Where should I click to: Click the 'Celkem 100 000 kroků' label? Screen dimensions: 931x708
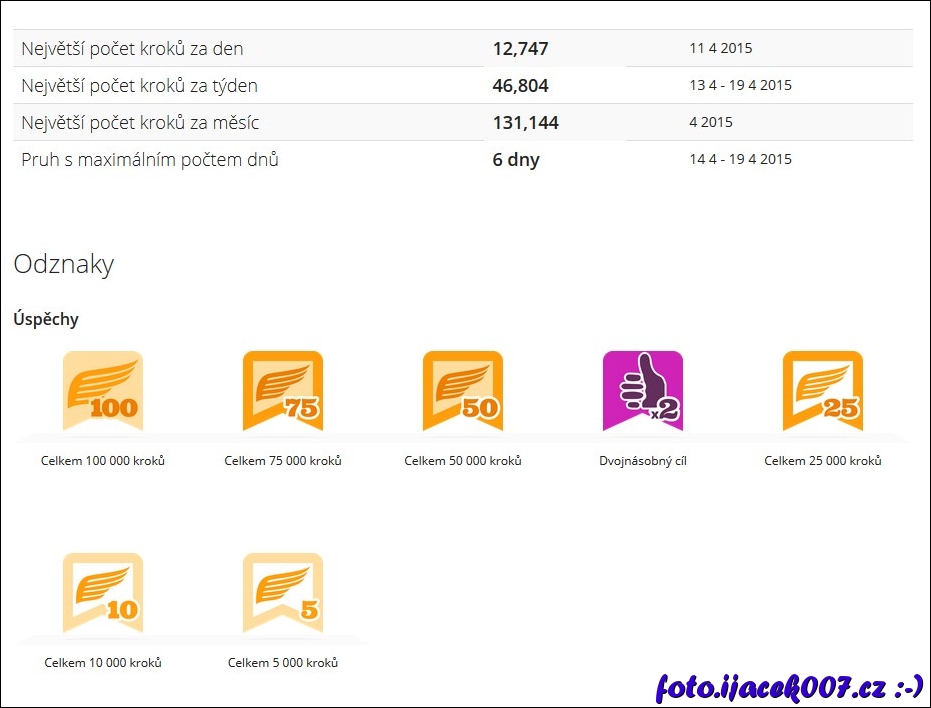point(103,461)
